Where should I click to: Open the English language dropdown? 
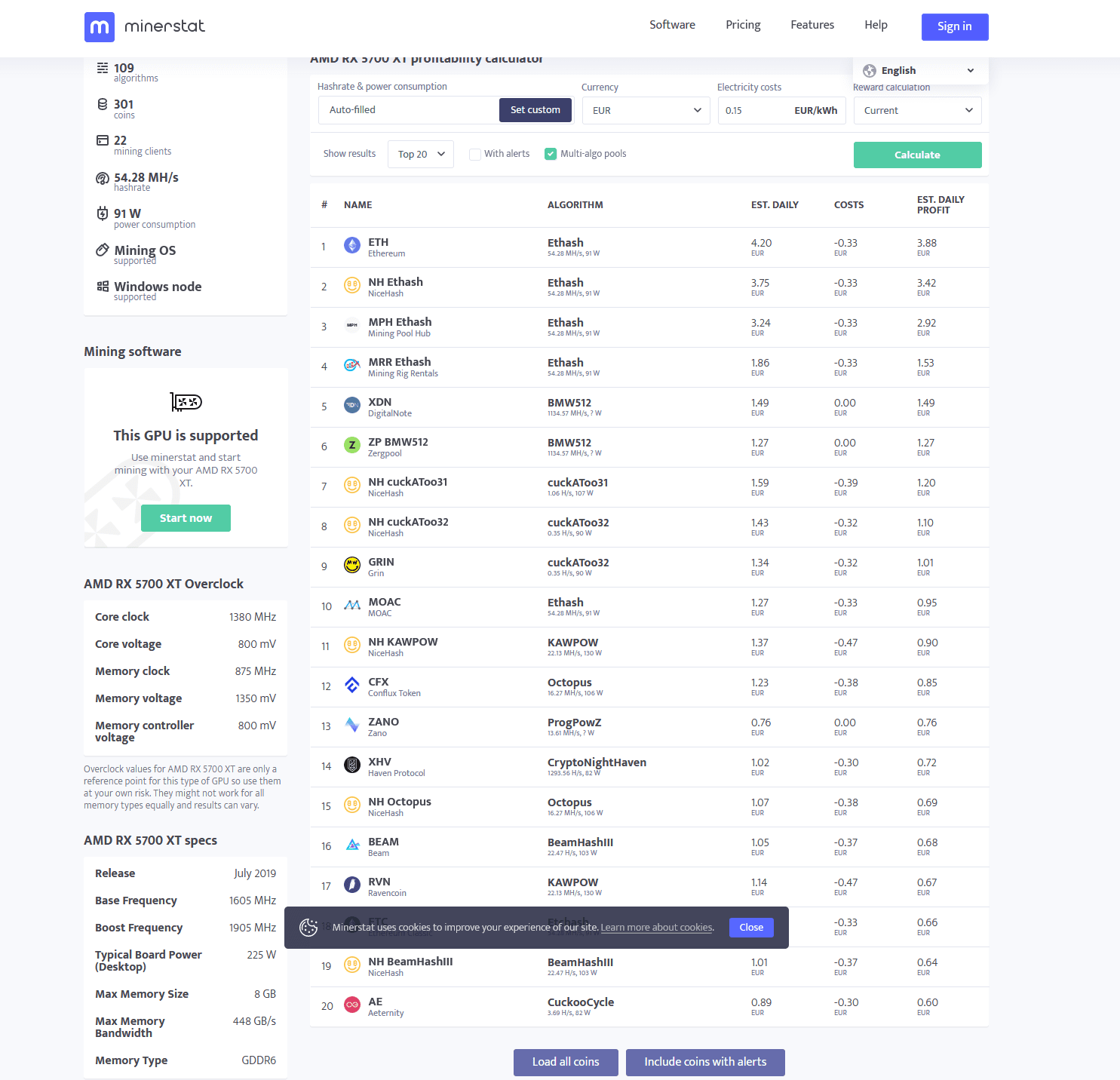point(920,71)
